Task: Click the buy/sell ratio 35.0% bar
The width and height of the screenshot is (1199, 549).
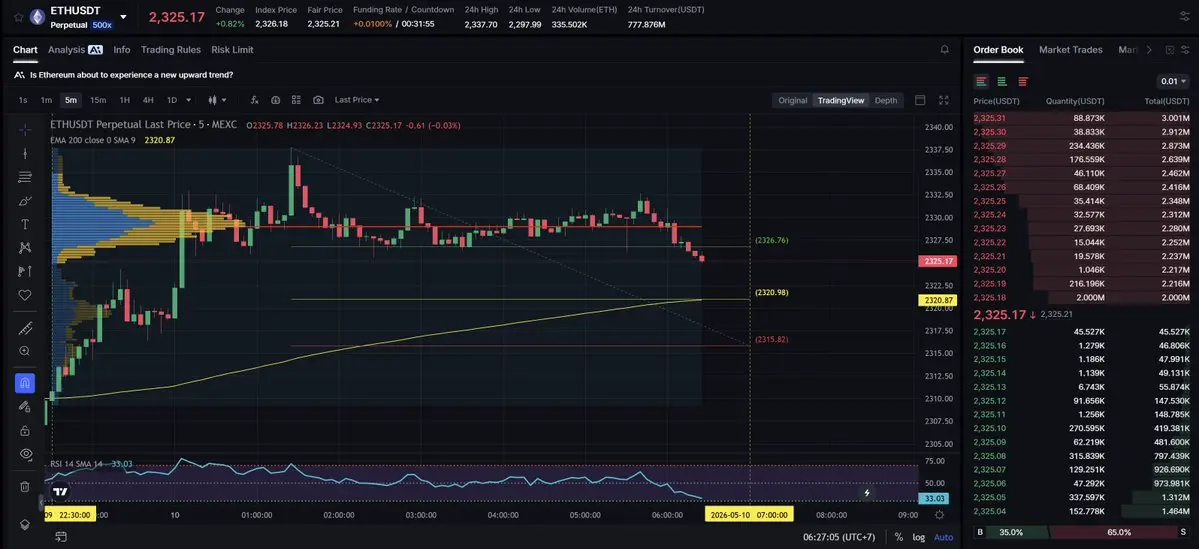Action: [1012, 532]
